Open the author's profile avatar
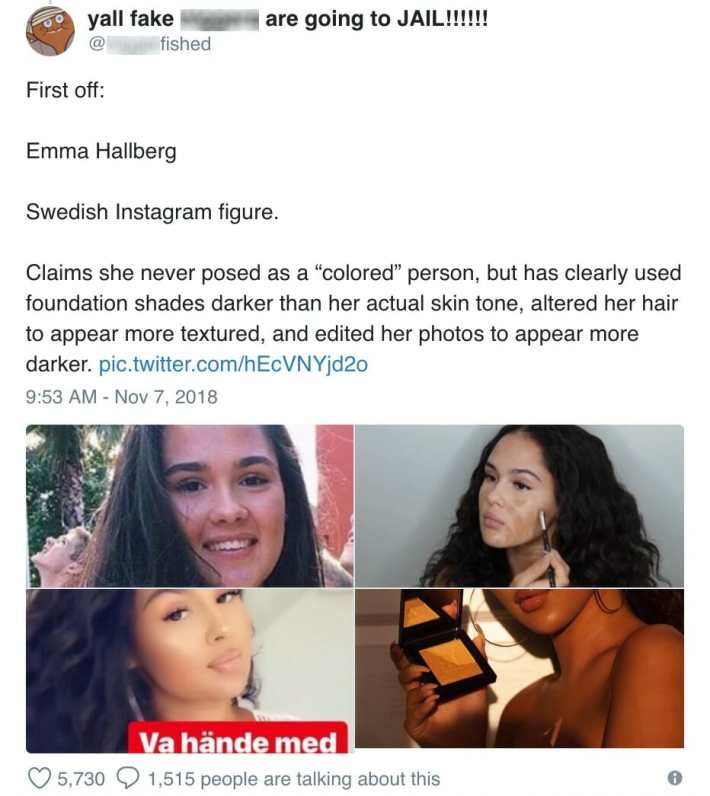 coord(50,31)
